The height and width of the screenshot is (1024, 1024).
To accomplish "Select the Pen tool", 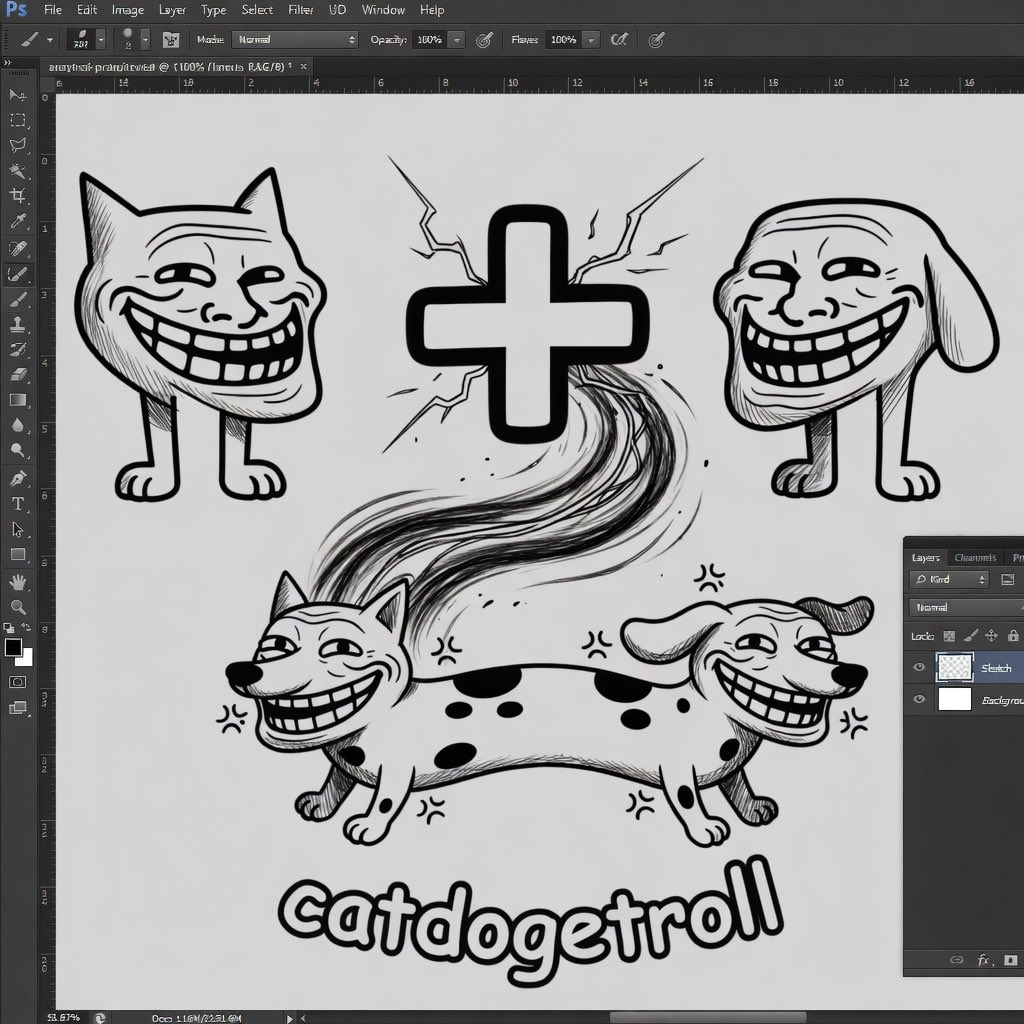I will coord(18,478).
